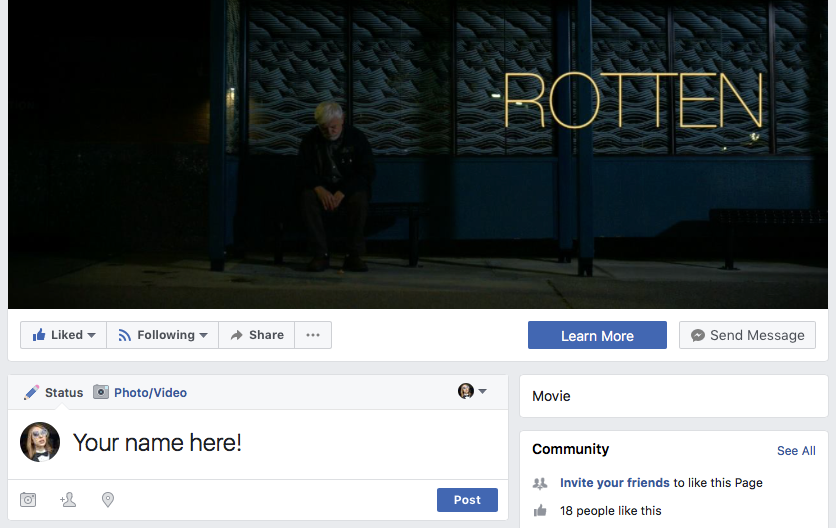
Task: Click the large profile picture in composer
Action: tap(40, 442)
